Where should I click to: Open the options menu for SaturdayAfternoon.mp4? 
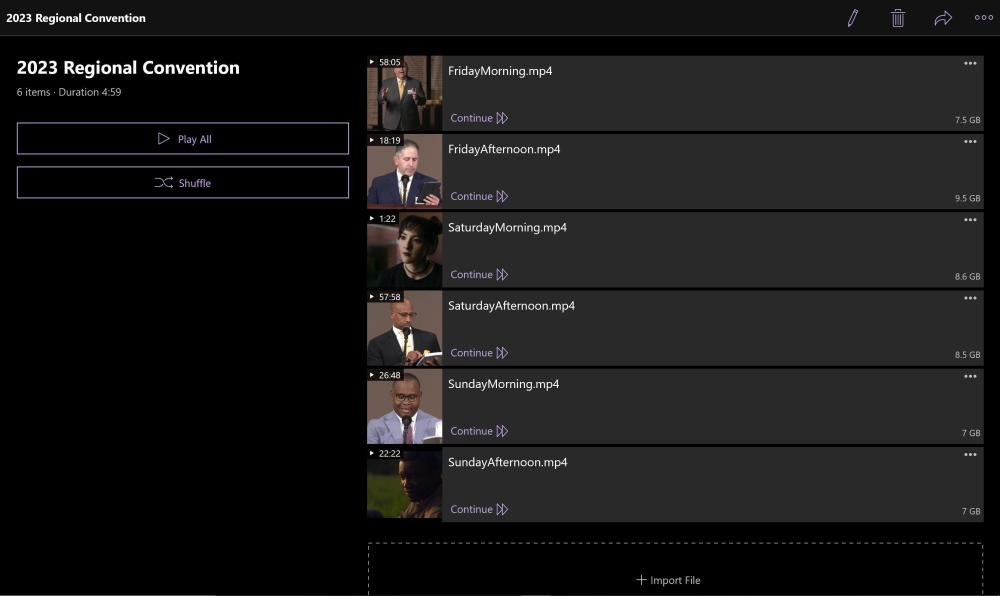970,298
